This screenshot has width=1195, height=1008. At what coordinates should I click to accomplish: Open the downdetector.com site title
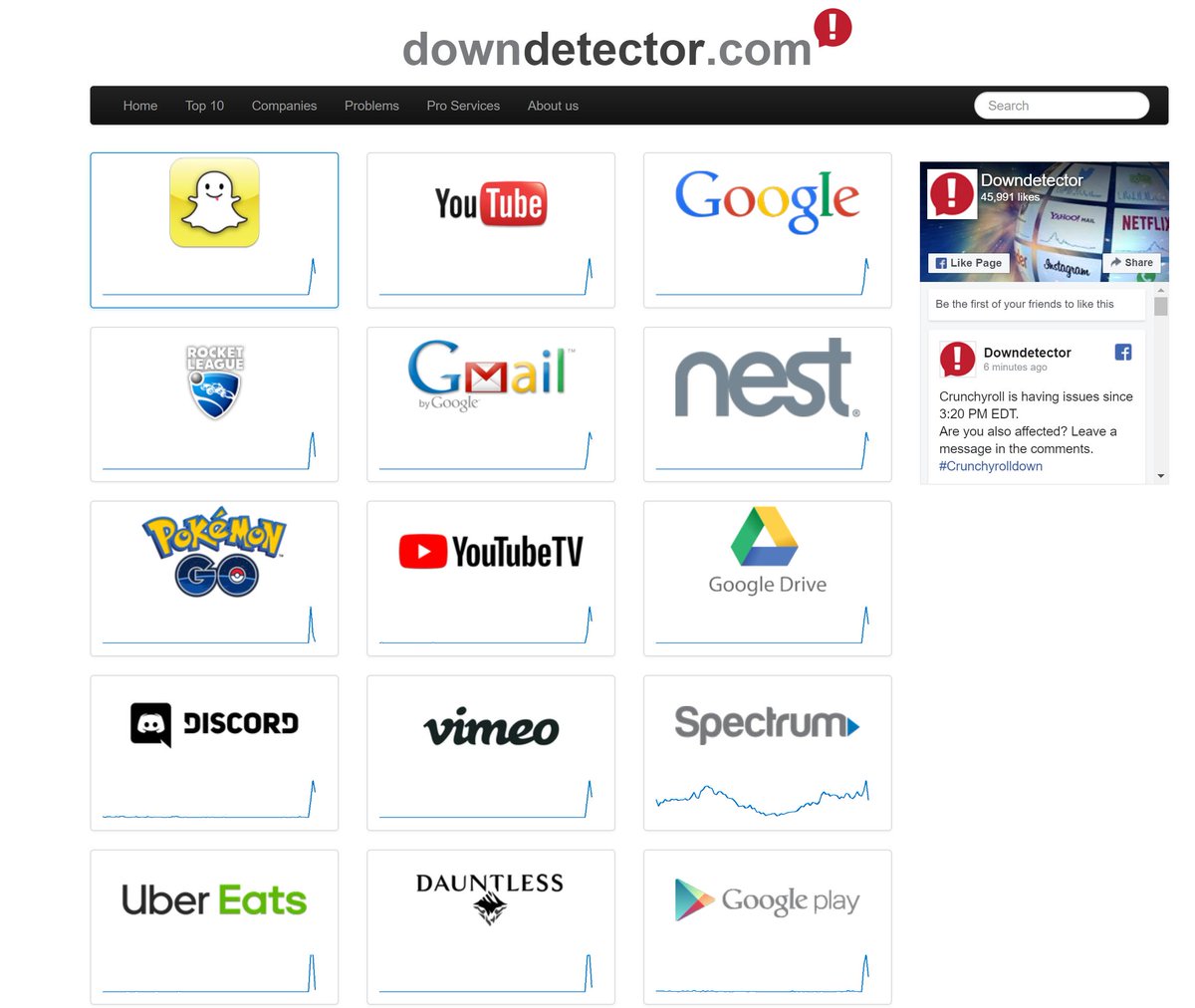point(607,48)
